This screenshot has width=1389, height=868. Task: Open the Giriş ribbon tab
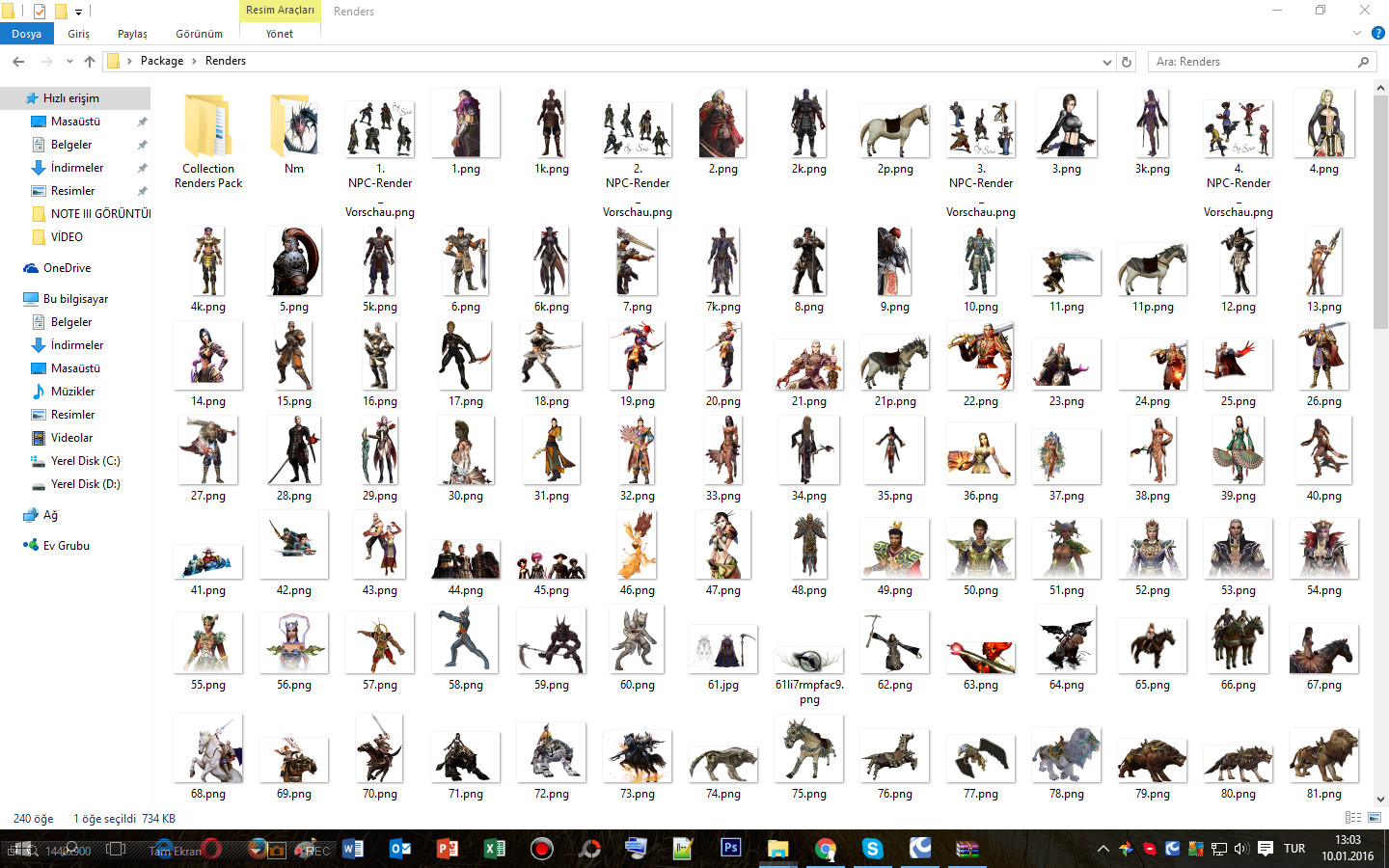pyautogui.click(x=79, y=34)
